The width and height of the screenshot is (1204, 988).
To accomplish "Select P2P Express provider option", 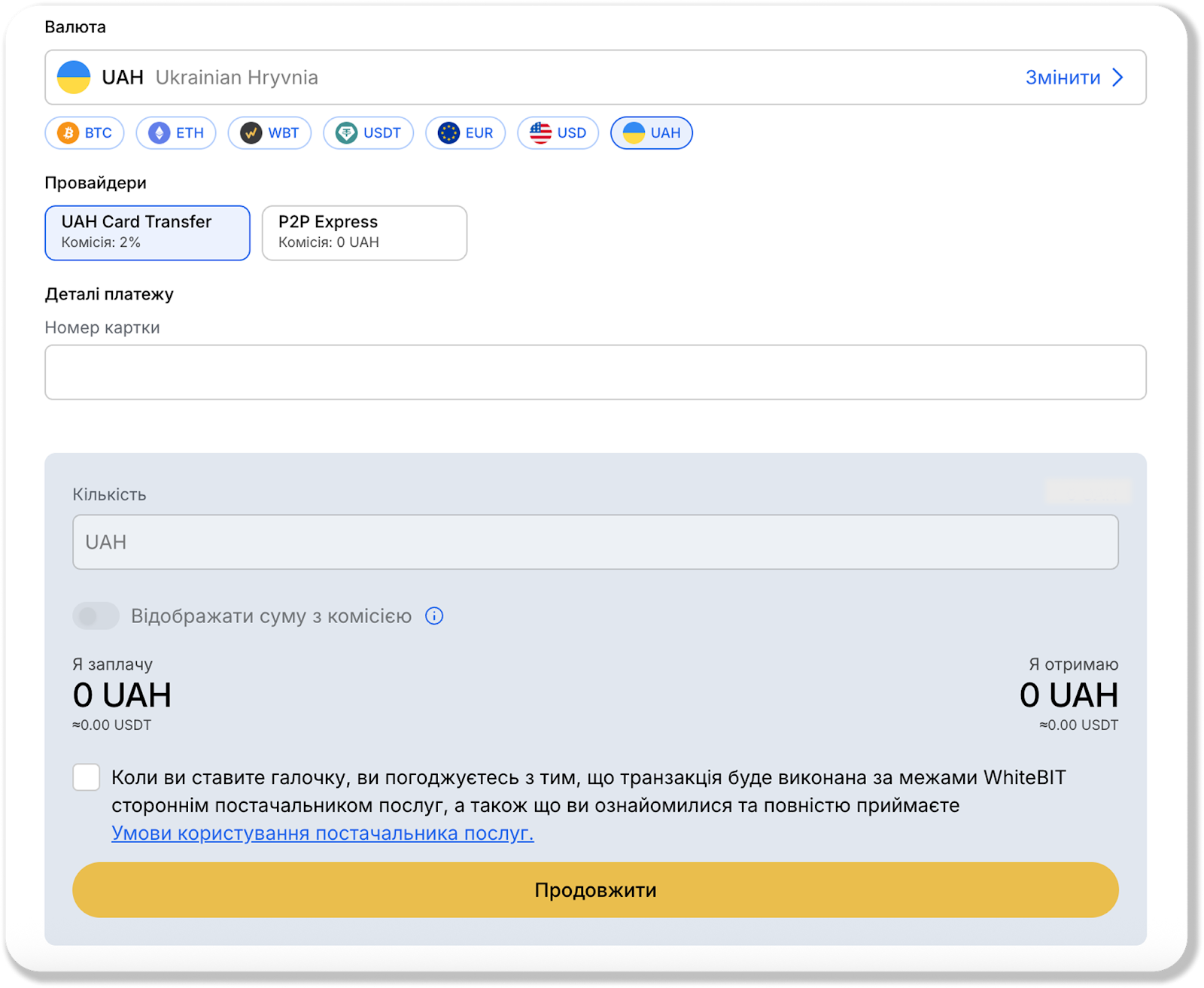I will click(x=364, y=233).
